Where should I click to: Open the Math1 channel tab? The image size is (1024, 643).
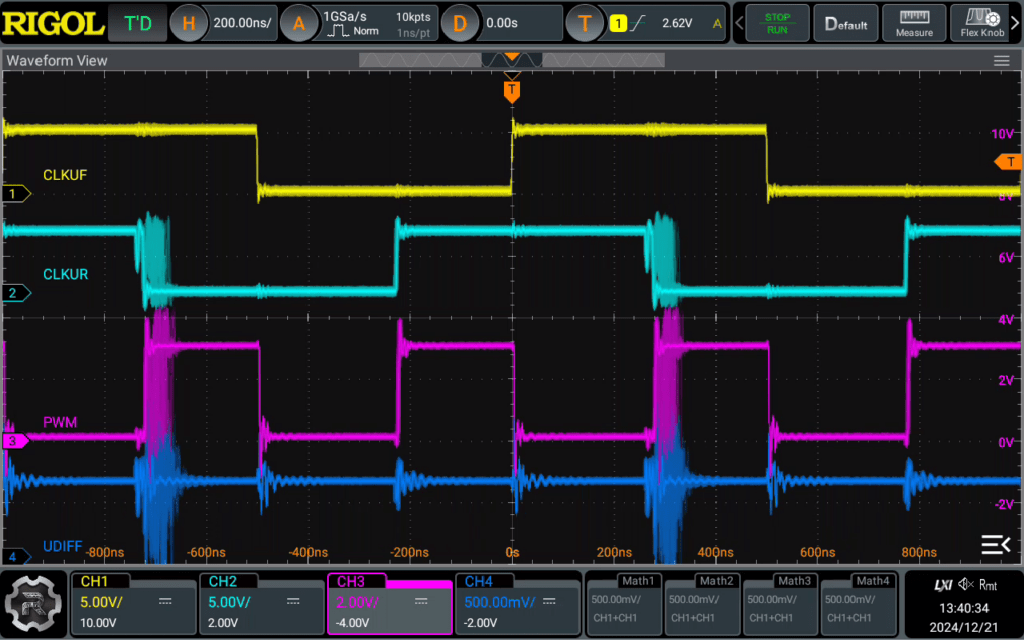coord(624,604)
